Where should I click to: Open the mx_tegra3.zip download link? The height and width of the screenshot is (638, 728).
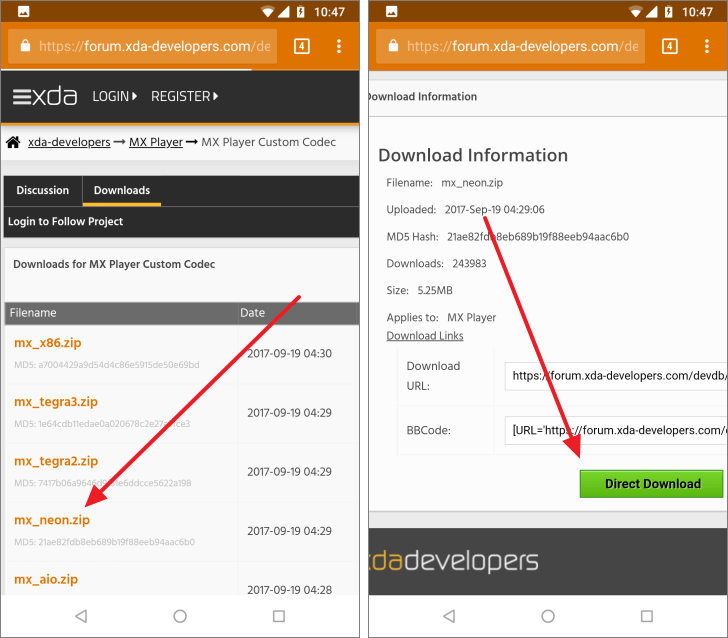coord(56,402)
